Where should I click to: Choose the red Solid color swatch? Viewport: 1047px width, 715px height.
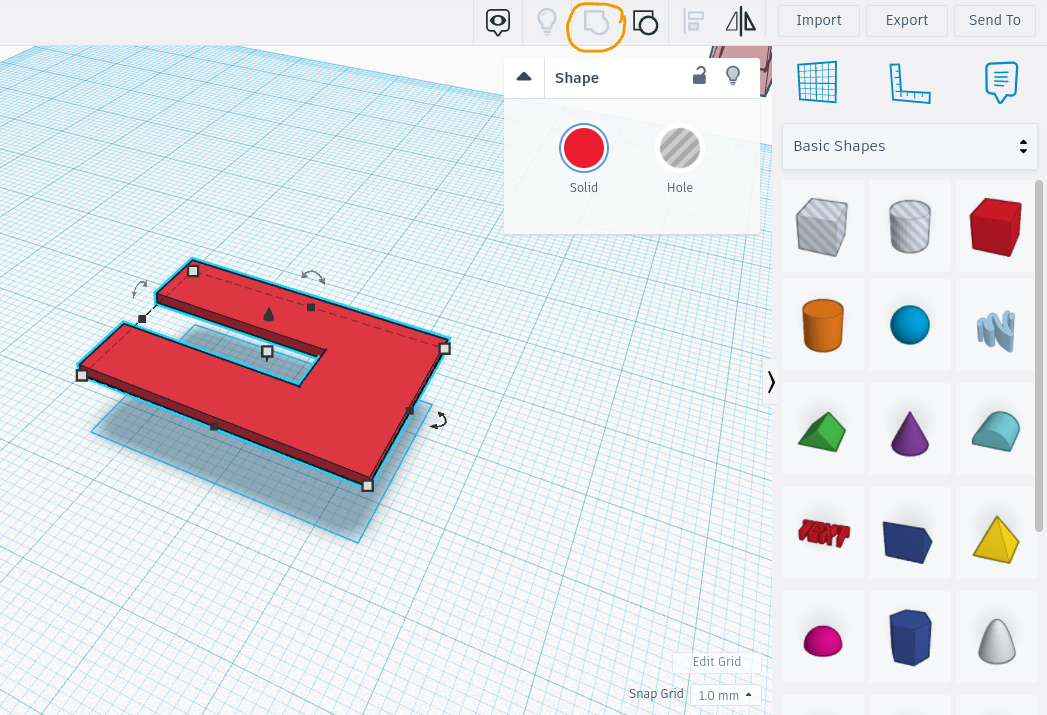584,148
